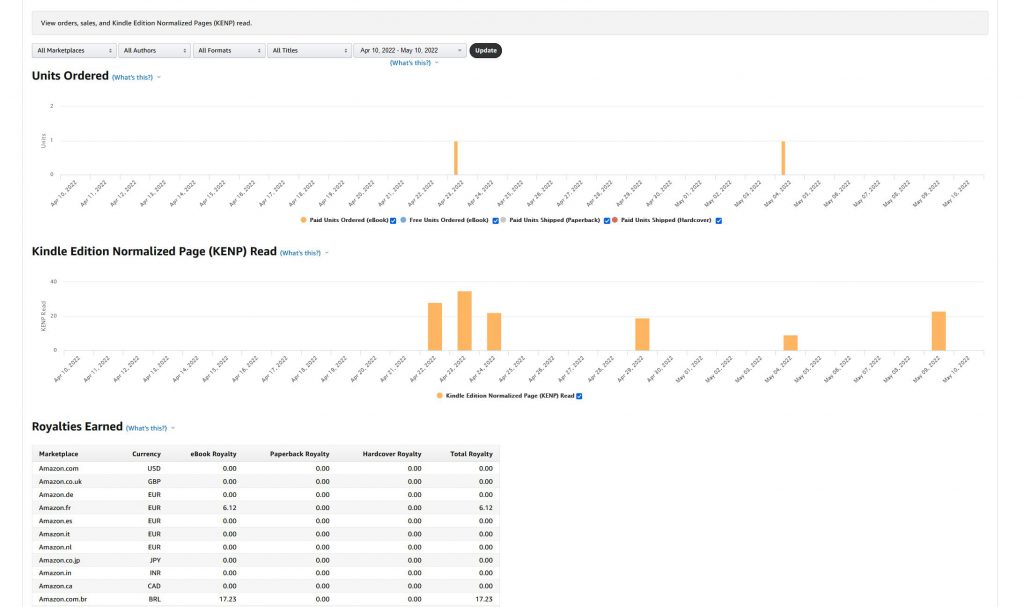Click the tallest KENP Read bar
This screenshot has width=1024, height=607.
coord(464,320)
